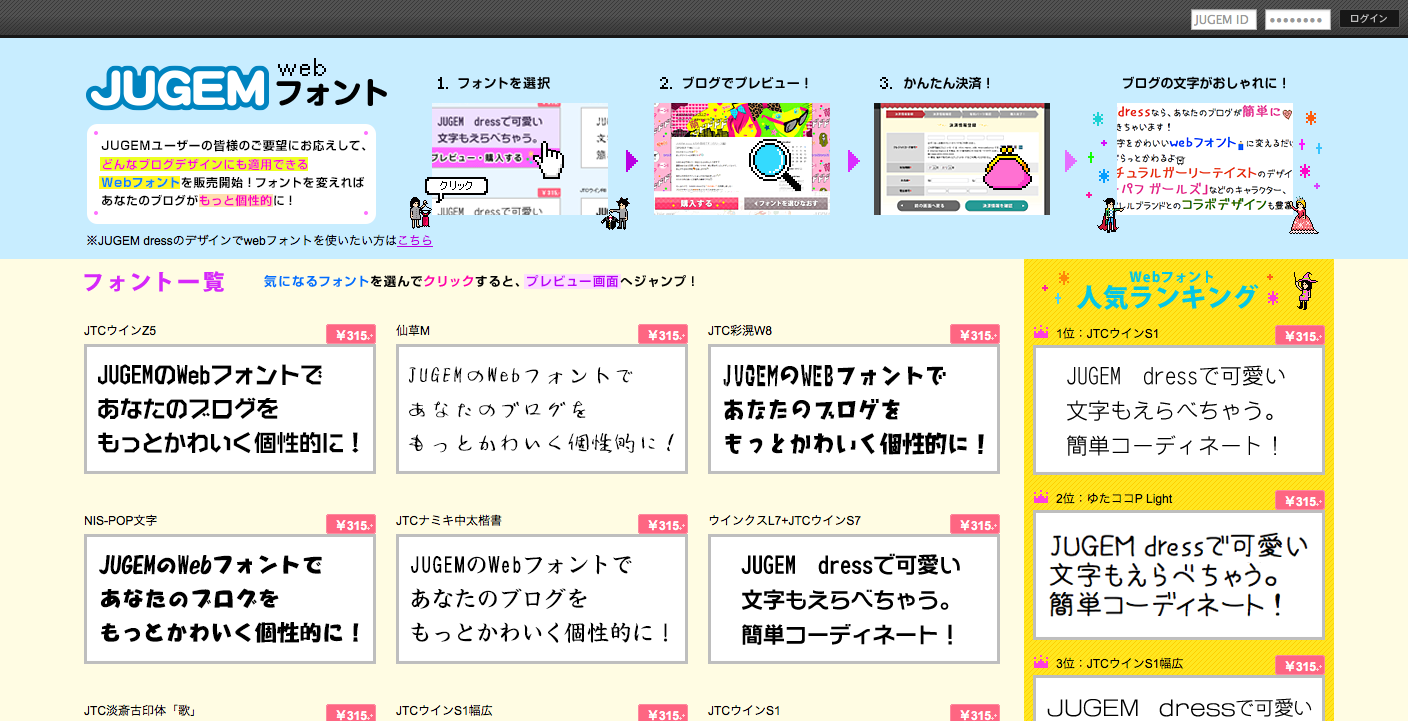The height and width of the screenshot is (721, 1408).
Task: Click the 仙草M font name label
Action: coord(413,331)
